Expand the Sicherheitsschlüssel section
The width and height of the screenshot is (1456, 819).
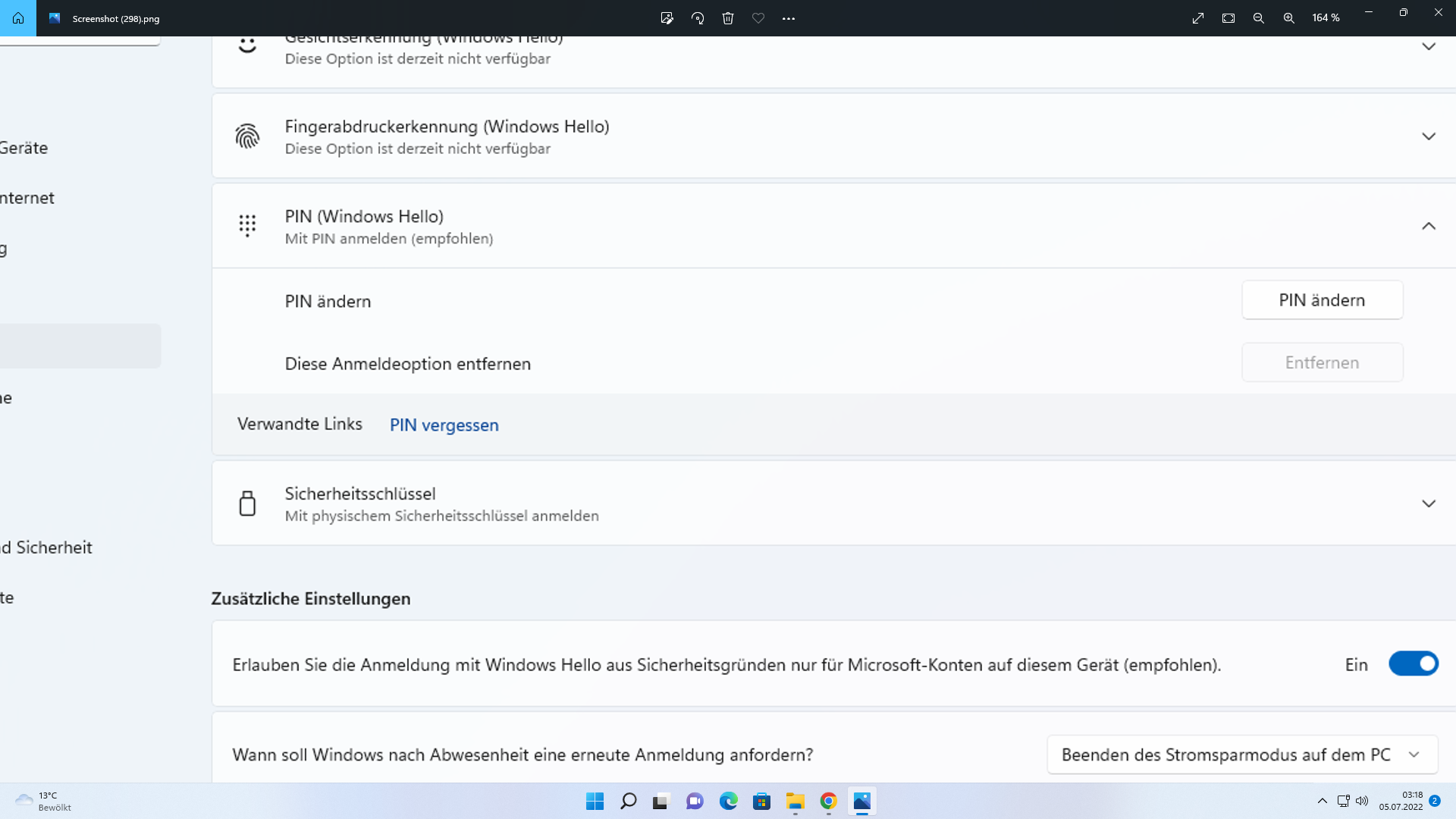(x=1428, y=504)
